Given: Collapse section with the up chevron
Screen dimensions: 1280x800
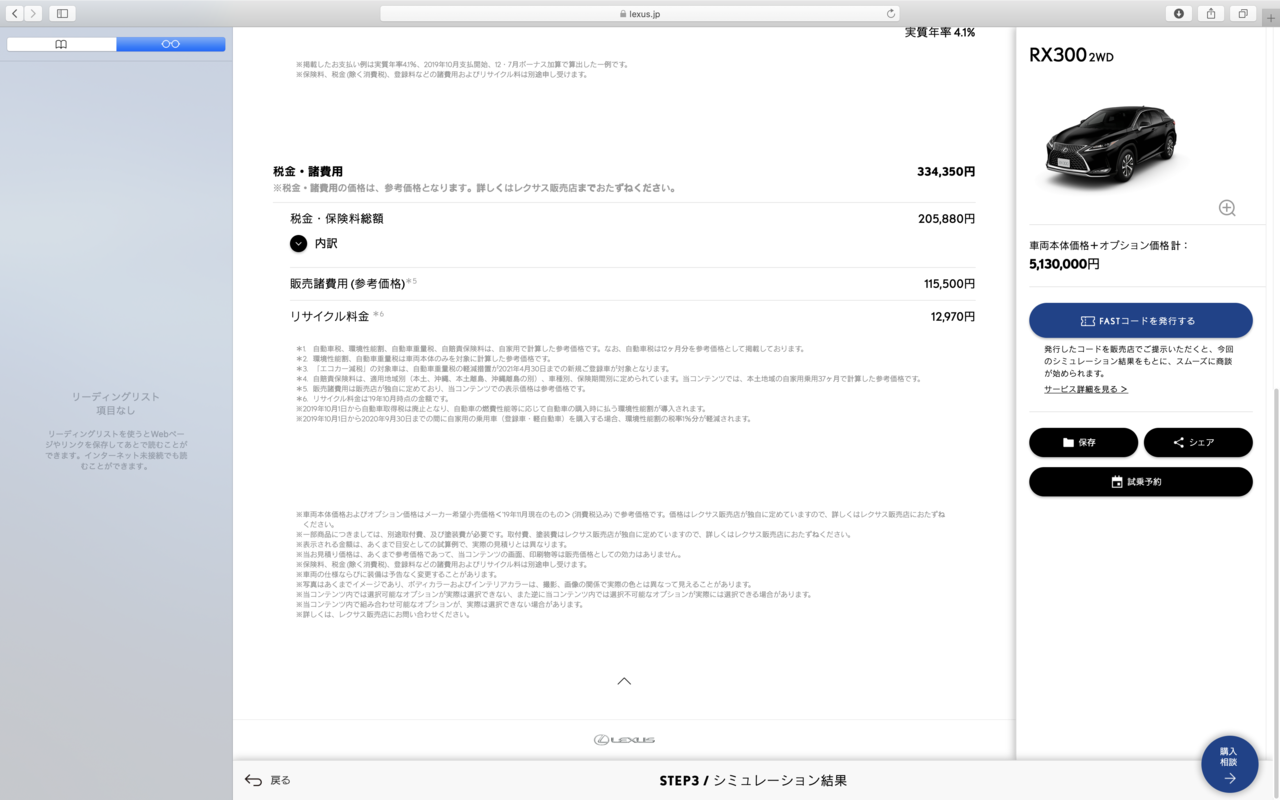Looking at the screenshot, I should [624, 681].
